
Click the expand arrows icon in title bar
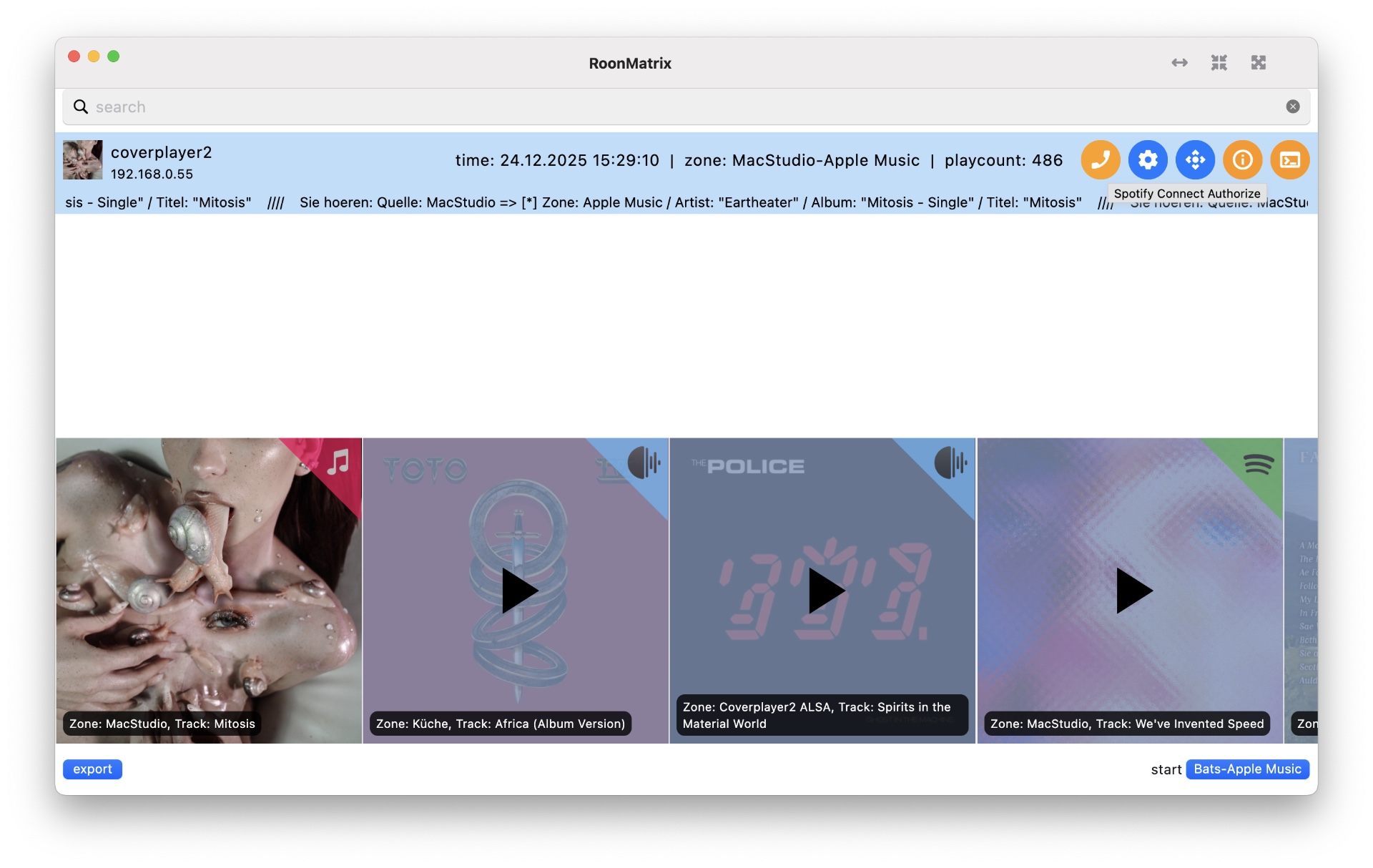(1258, 63)
